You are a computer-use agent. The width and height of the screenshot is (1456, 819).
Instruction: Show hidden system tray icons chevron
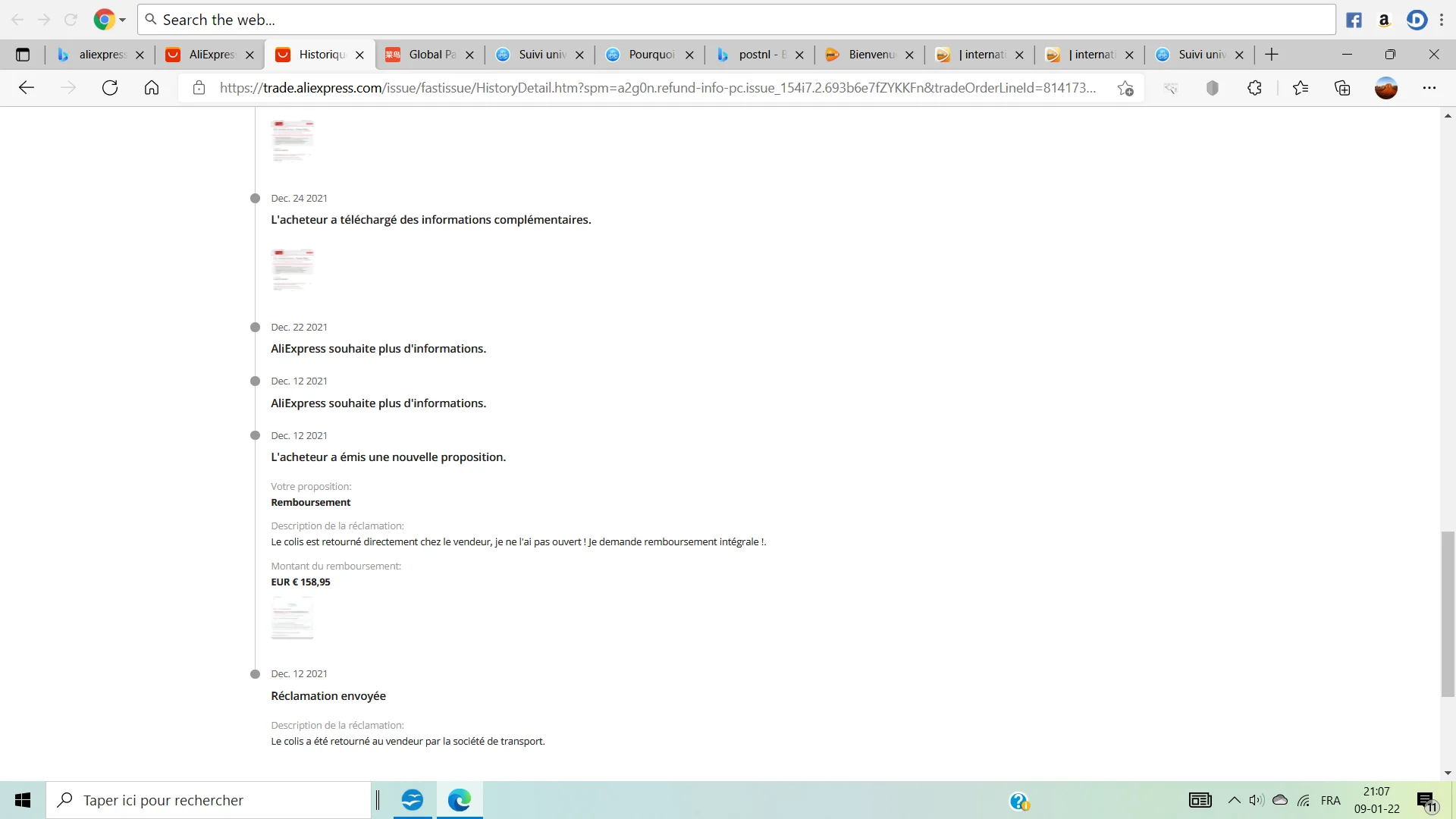coord(1234,800)
